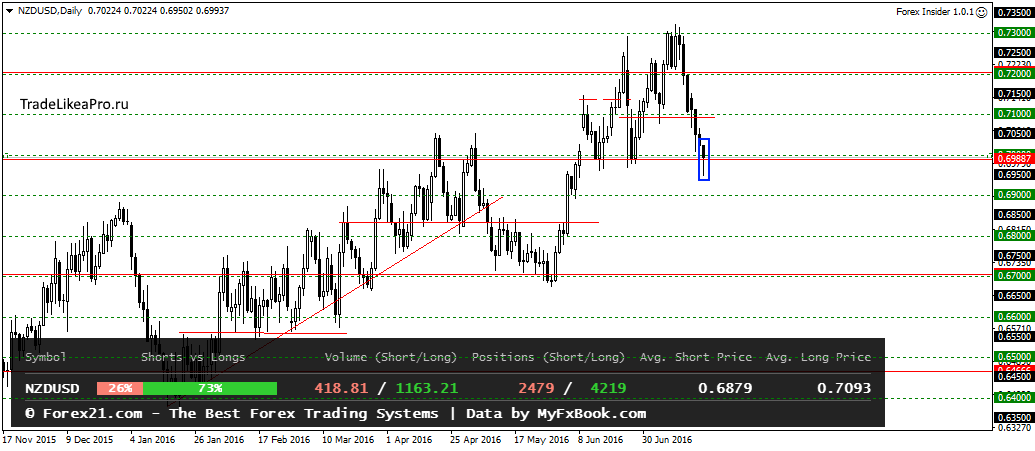1035x451 pixels.
Task: Click the green 73% longs bar
Action: 210,388
